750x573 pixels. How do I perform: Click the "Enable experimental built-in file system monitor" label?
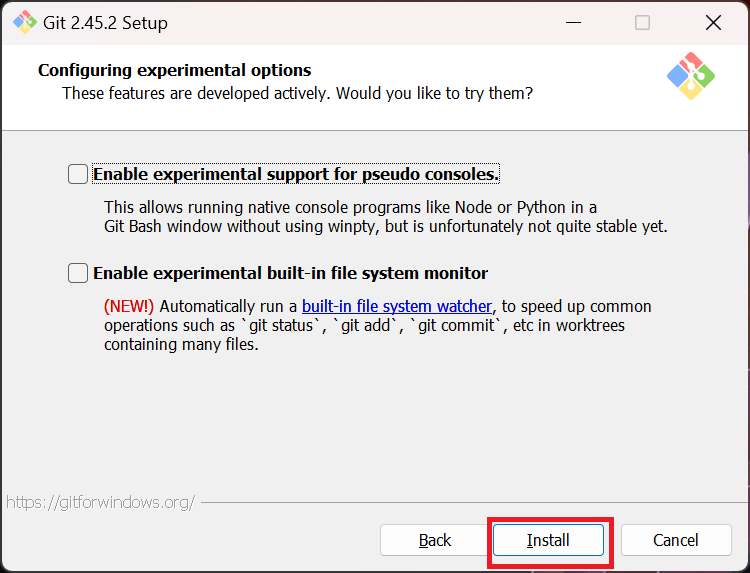(x=290, y=273)
